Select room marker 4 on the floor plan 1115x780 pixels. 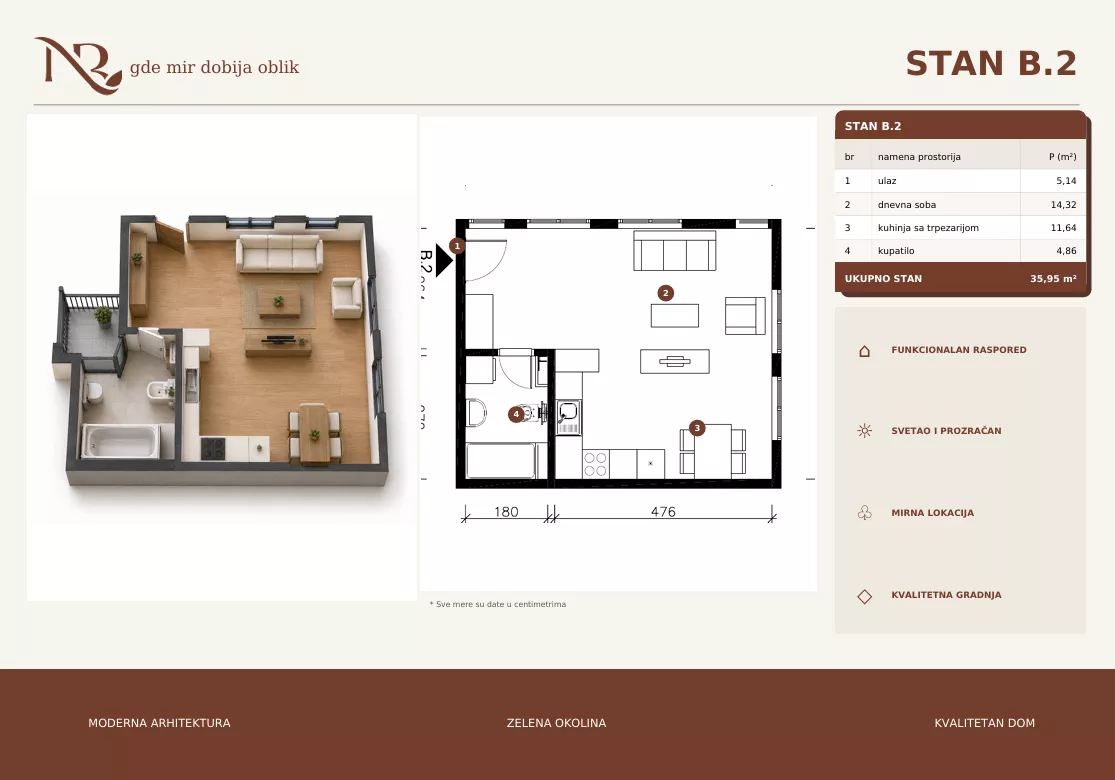(516, 415)
